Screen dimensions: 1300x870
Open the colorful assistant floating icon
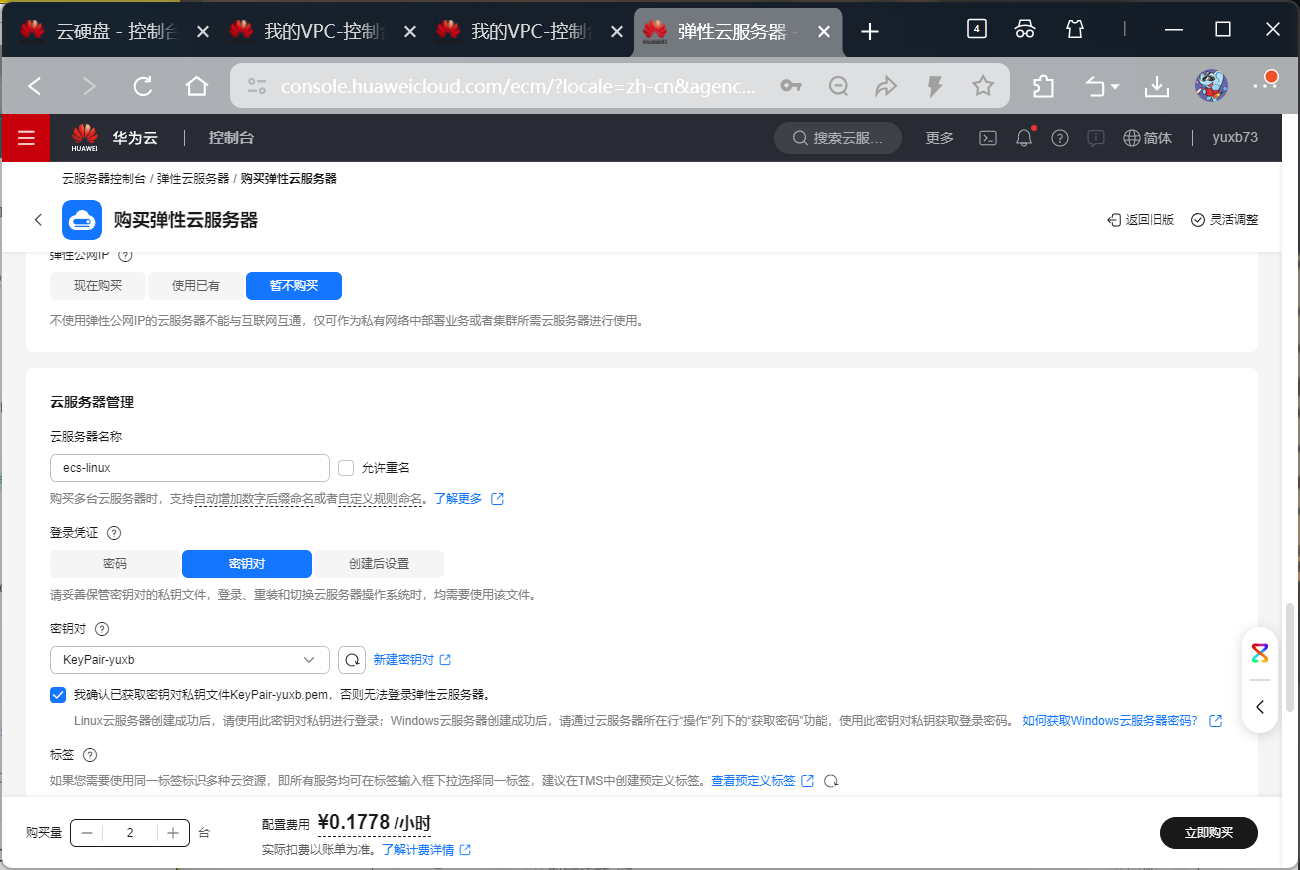(1260, 654)
